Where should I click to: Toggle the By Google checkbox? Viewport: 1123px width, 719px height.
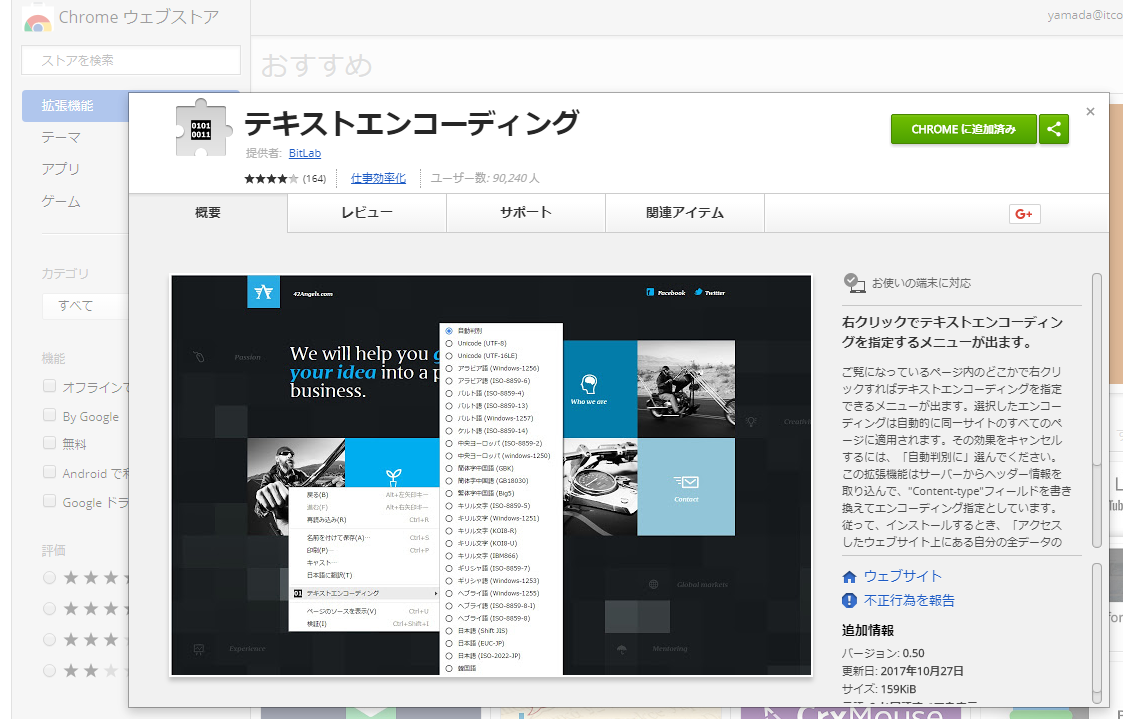49,415
